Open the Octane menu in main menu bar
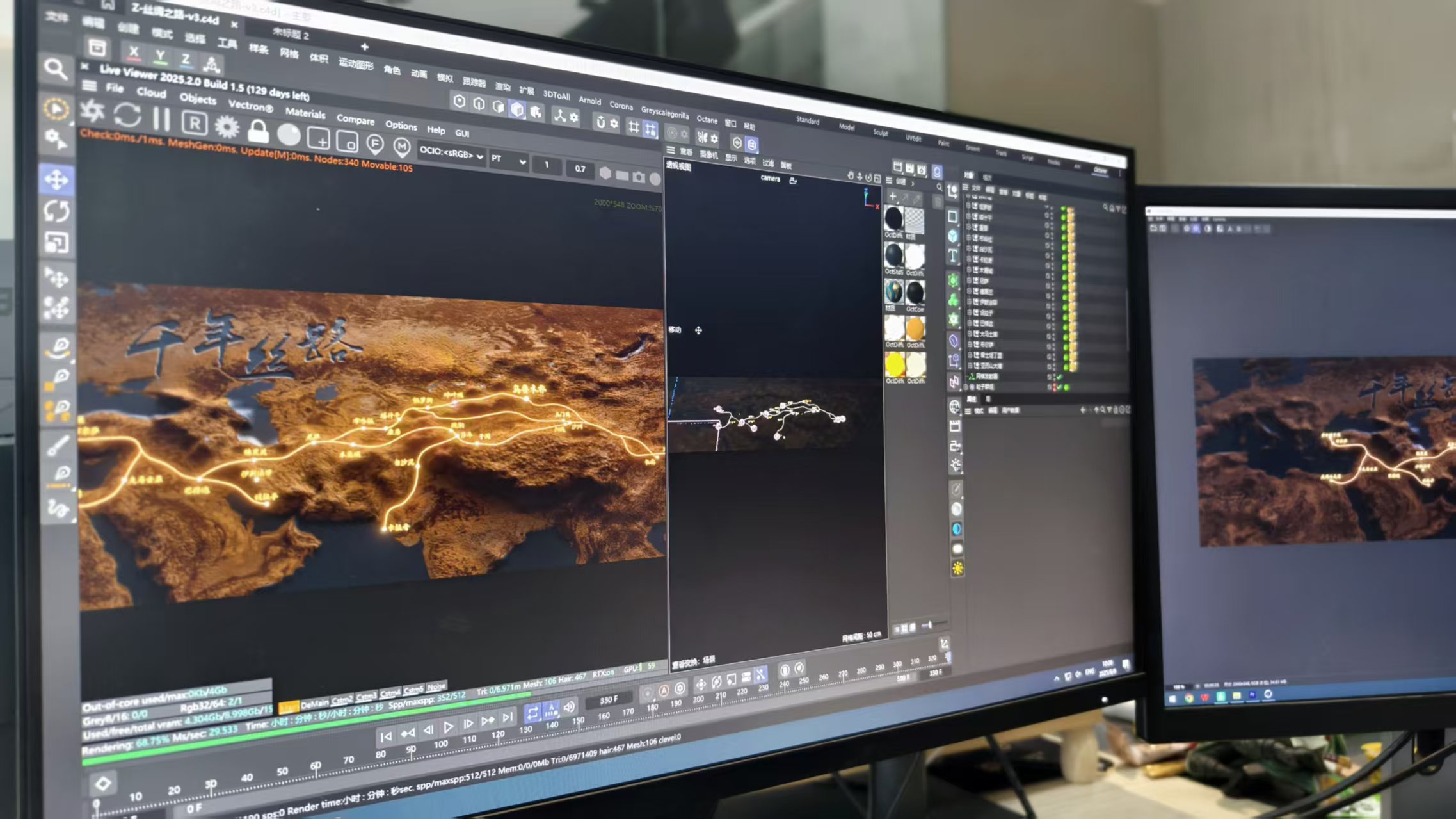The height and width of the screenshot is (819, 1456). click(707, 119)
